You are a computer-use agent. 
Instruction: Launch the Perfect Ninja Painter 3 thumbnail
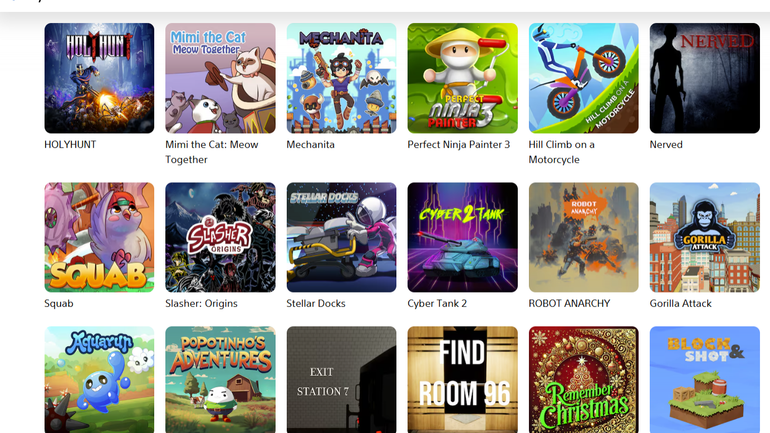tap(463, 78)
